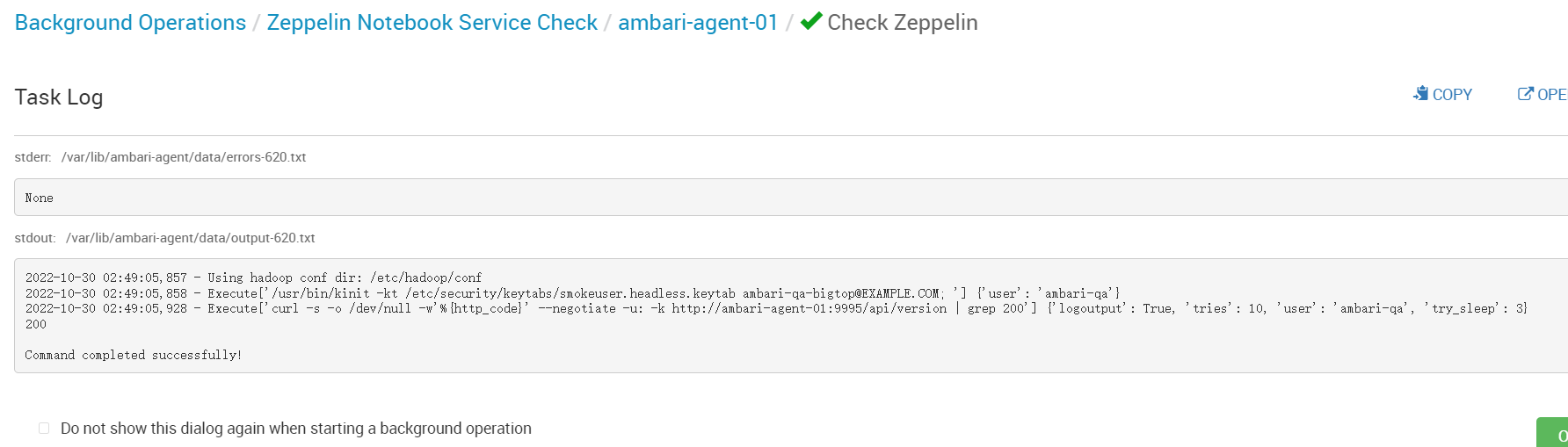Click the clipboard icon next to COPY
The height and width of the screenshot is (447, 1568).
[1420, 94]
